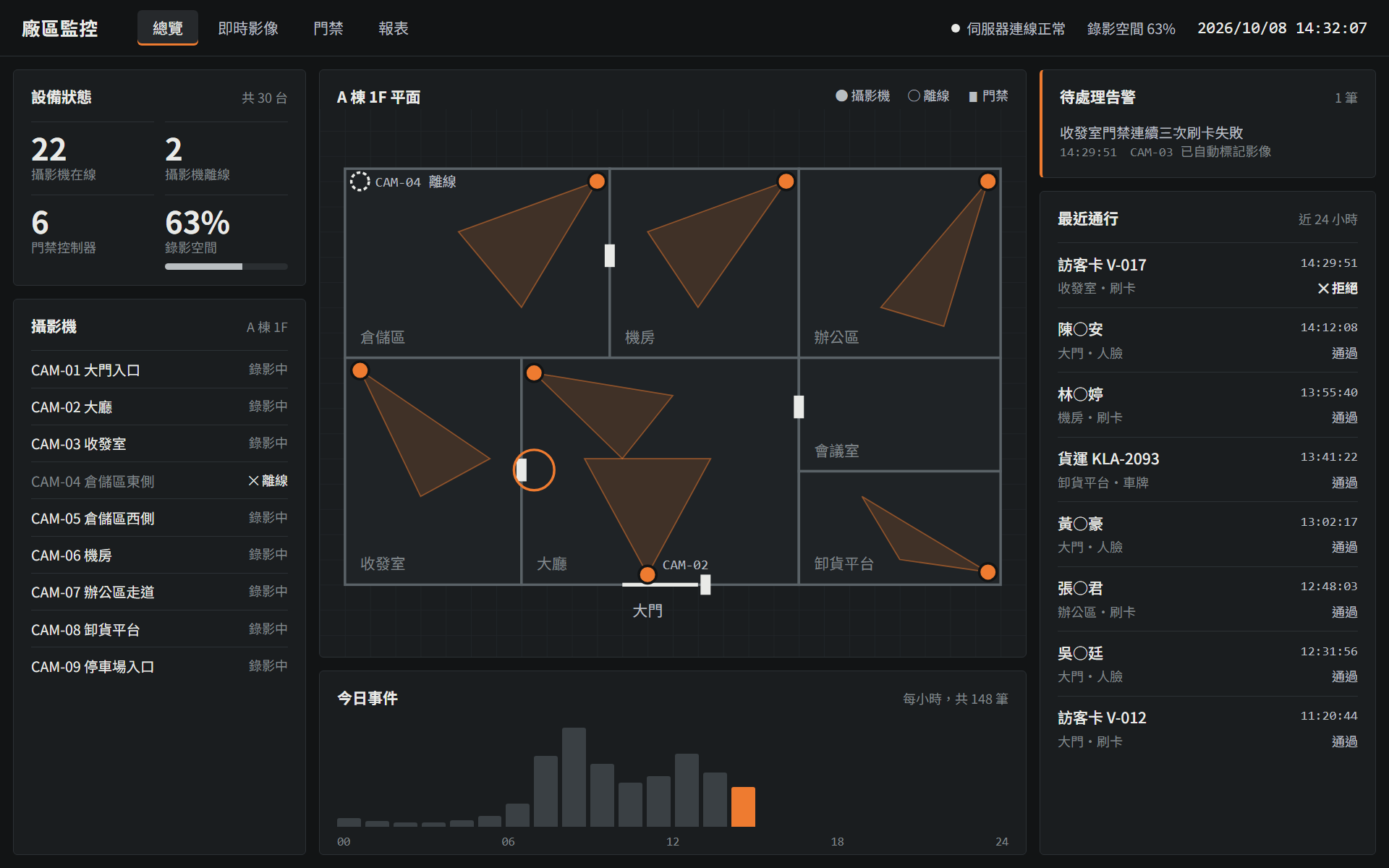Open the 訪客卡 V-012 access entry
This screenshot has width=1389, height=868.
1207,728
